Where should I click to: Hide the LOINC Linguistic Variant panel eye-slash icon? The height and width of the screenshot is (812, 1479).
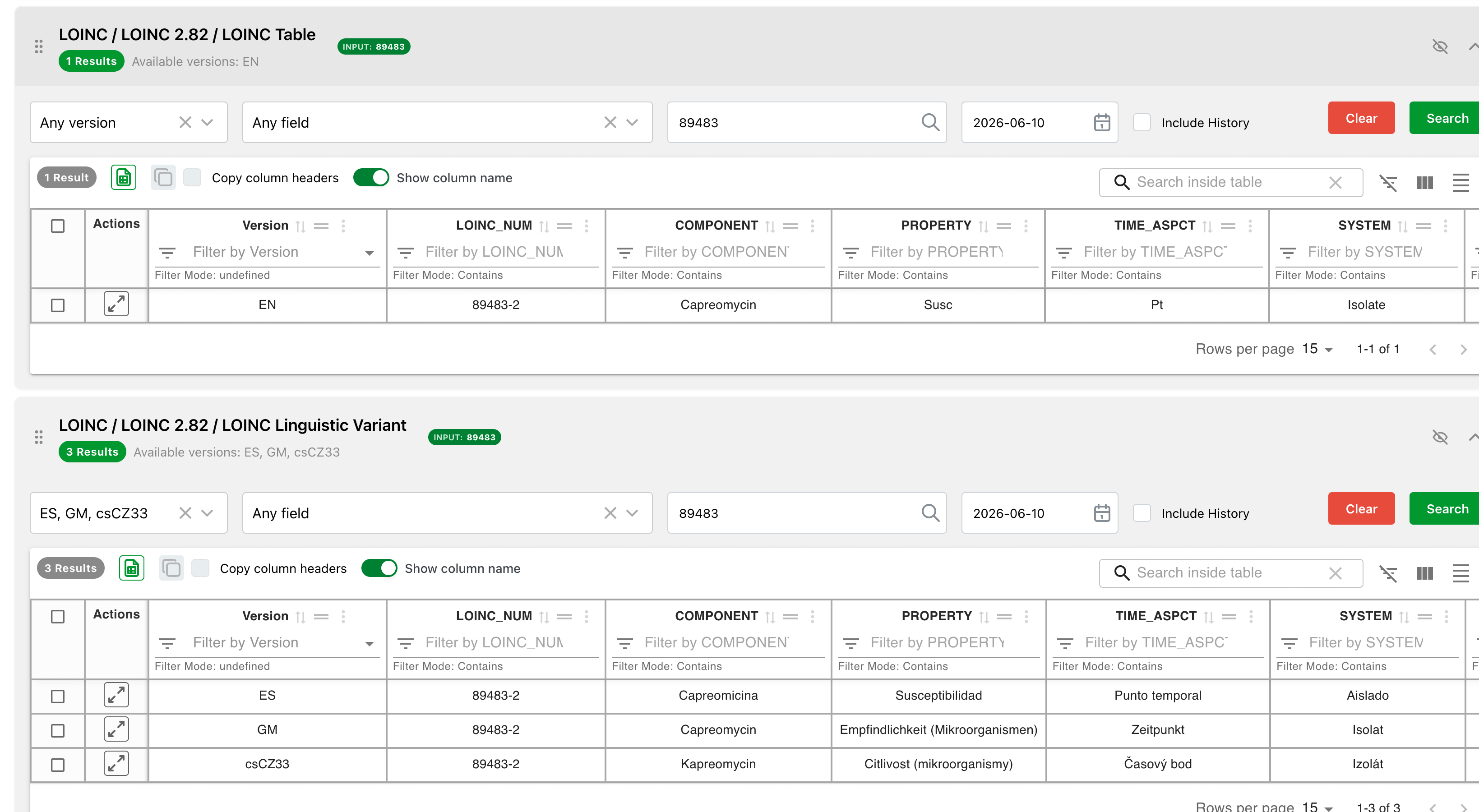click(1440, 437)
